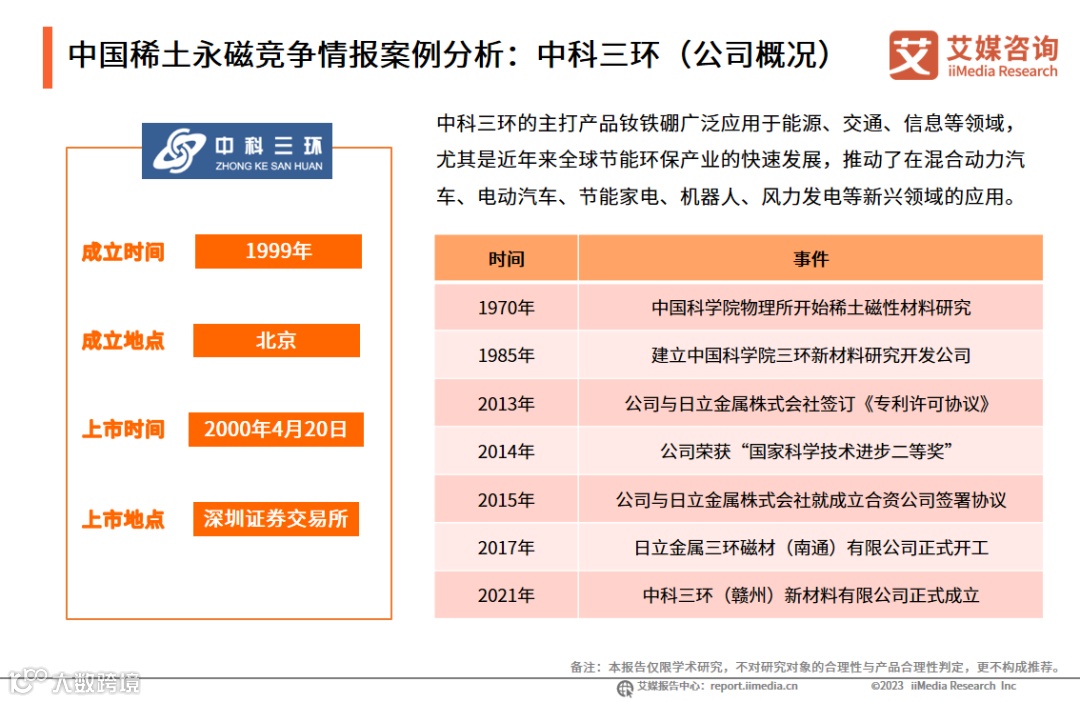Screen dimensions: 1080x702
Task: Click the Zhong Ke San Huan company logo
Action: (x=237, y=151)
